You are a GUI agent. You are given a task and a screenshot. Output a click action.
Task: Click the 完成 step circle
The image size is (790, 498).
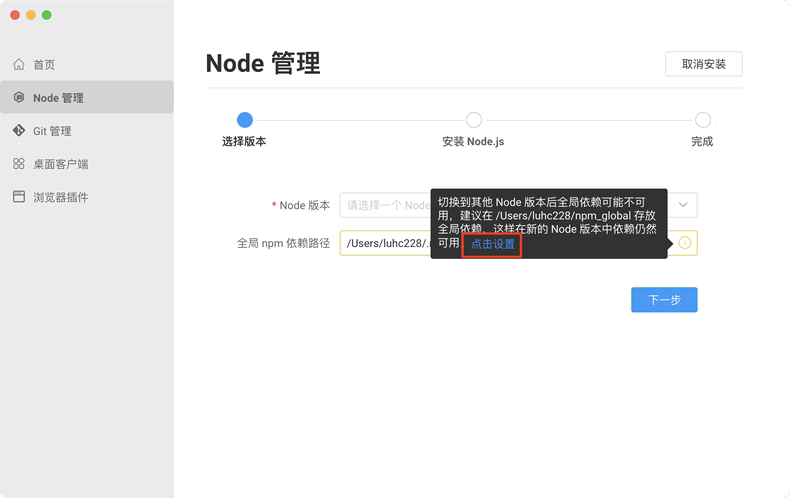703,120
